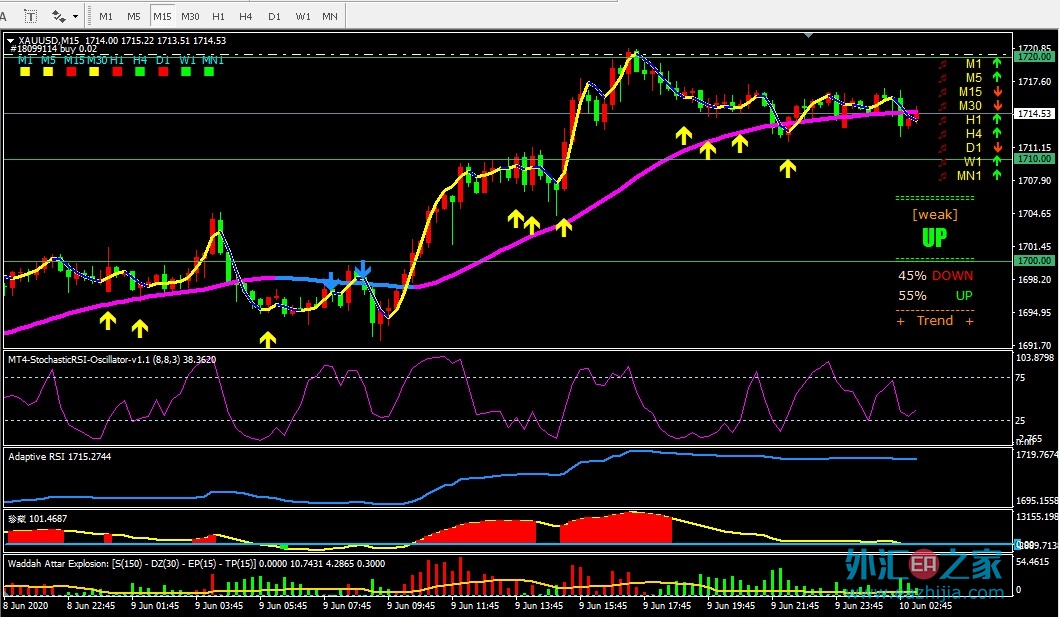This screenshot has width=1060, height=617.
Task: Click the red H1 signal square
Action: pos(117,71)
